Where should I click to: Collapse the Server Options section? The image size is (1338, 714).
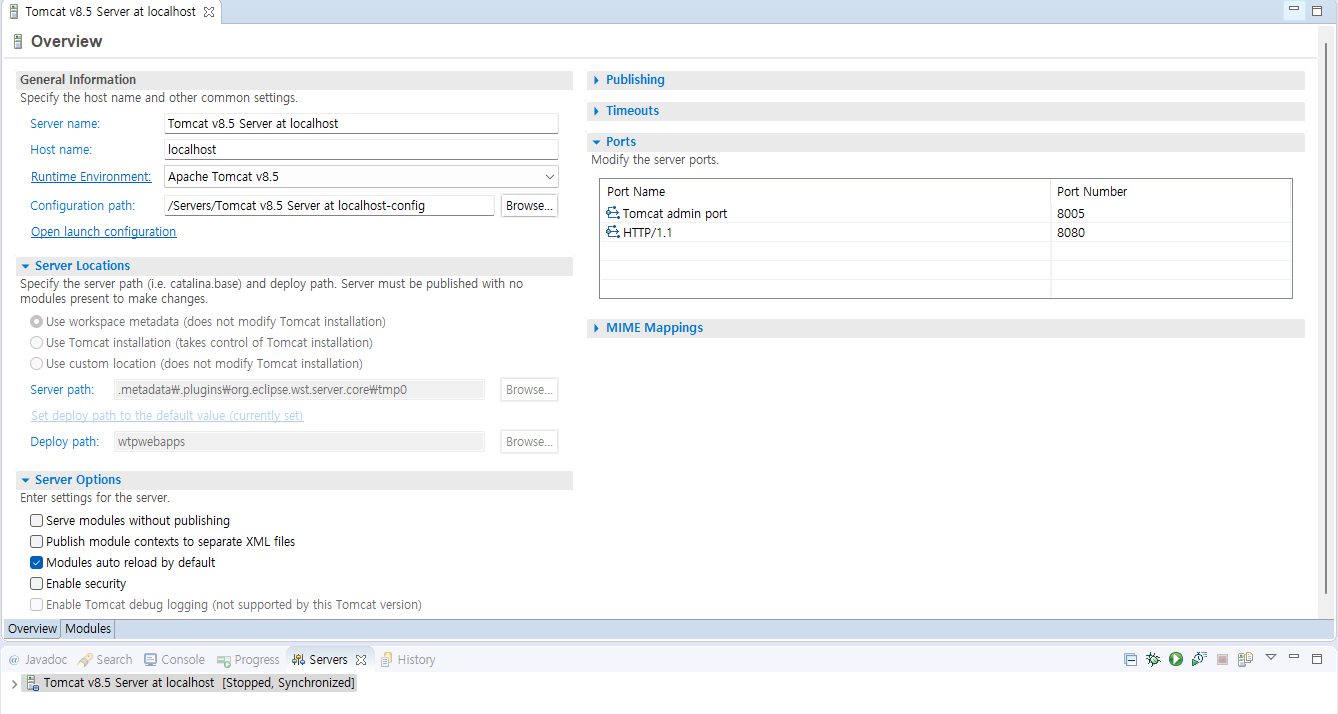point(26,480)
